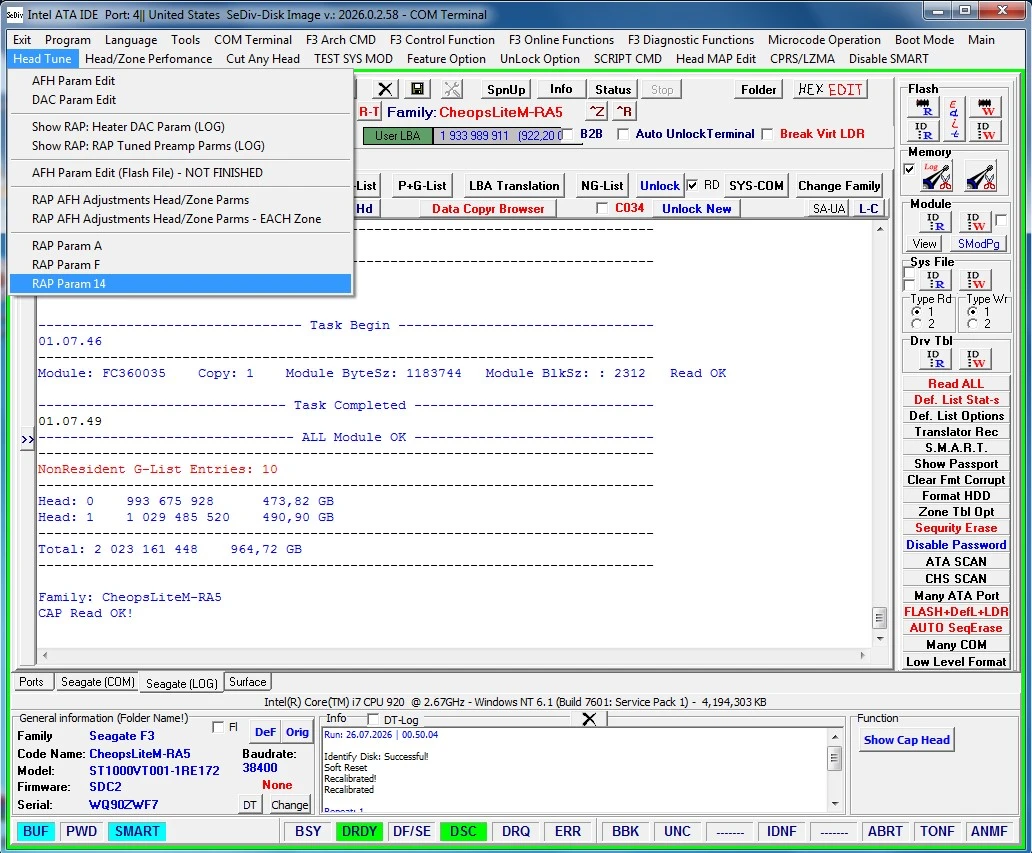
Task: Expand the >> side panel handle
Action: pos(27,439)
